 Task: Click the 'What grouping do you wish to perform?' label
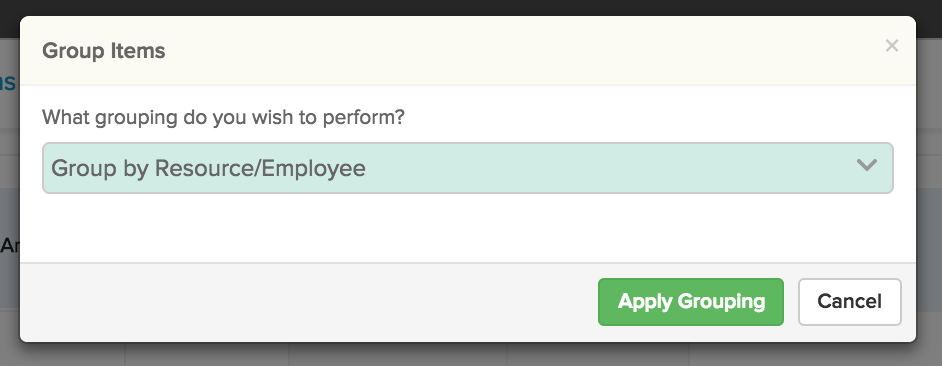click(x=223, y=117)
